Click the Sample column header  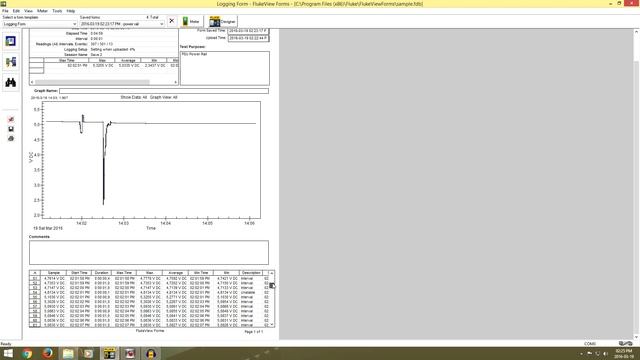point(54,273)
